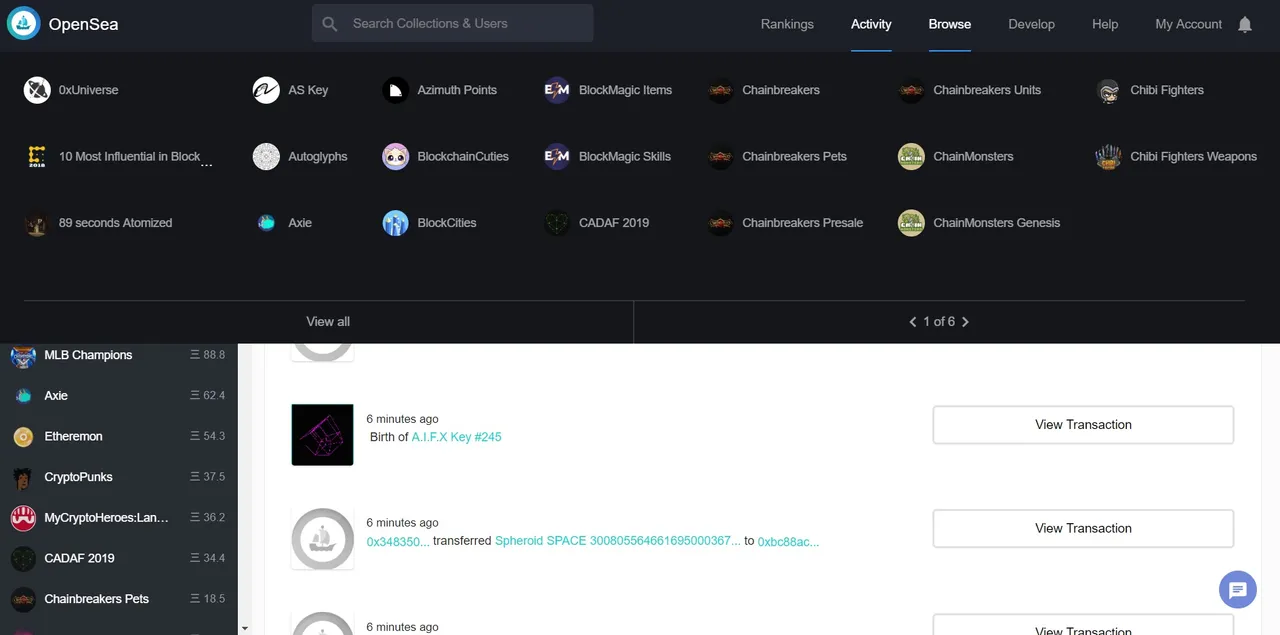Click the BlockMagic Skills icon
The width and height of the screenshot is (1280, 635).
[557, 157]
